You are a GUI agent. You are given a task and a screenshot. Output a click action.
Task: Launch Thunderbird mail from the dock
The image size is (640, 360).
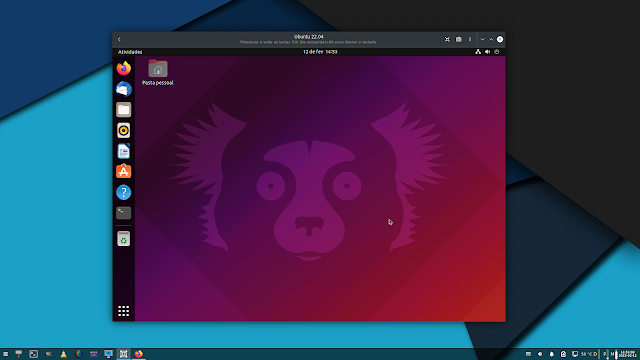[x=124, y=89]
